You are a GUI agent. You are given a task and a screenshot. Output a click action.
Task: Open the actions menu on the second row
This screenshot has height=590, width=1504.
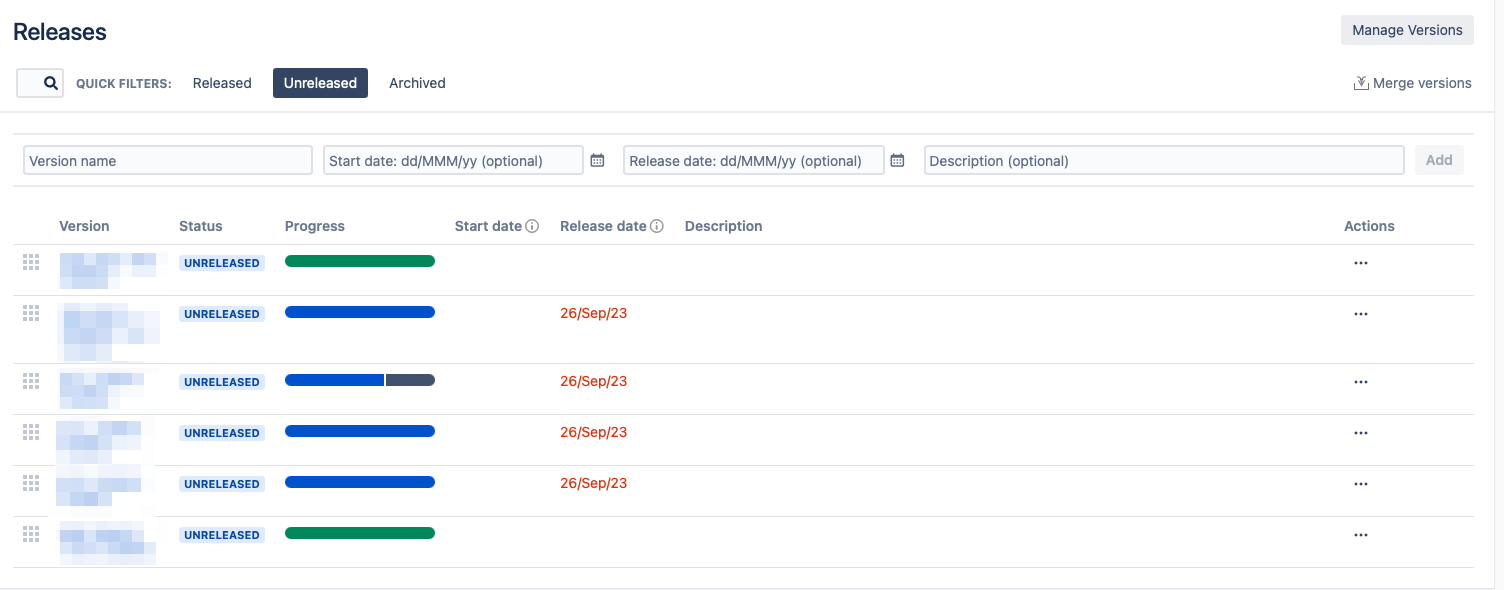[1361, 313]
